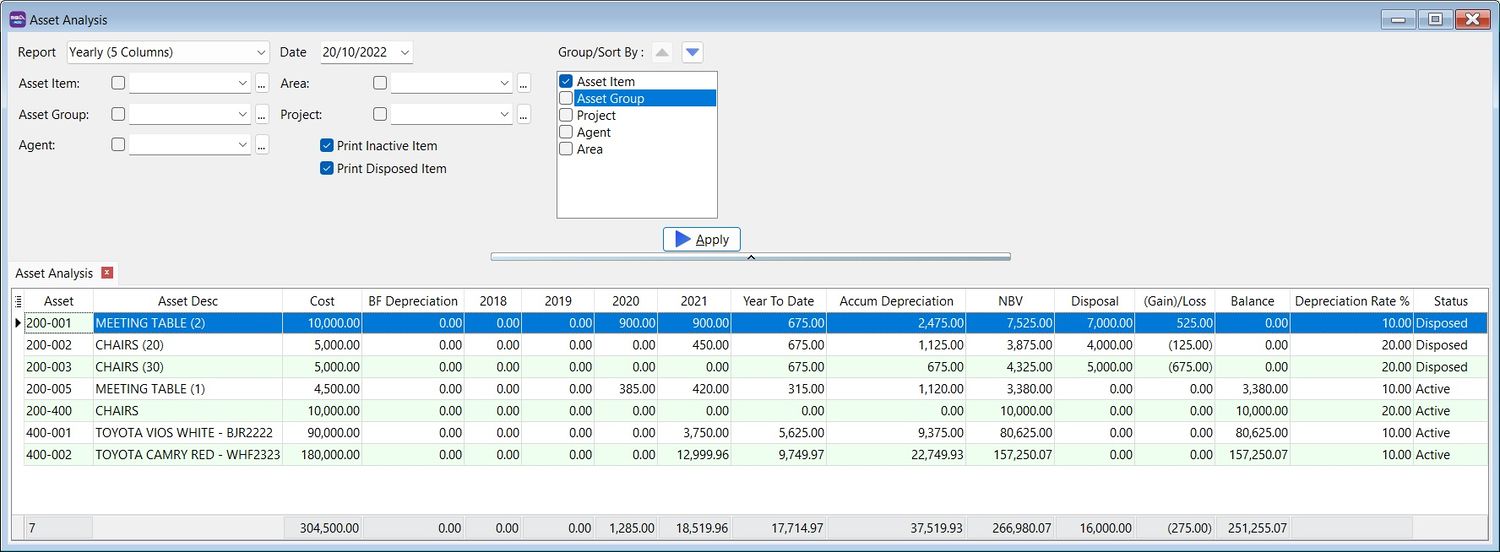Collapse filter panel using the splitter chevron
1500x552 pixels.
coord(750,257)
